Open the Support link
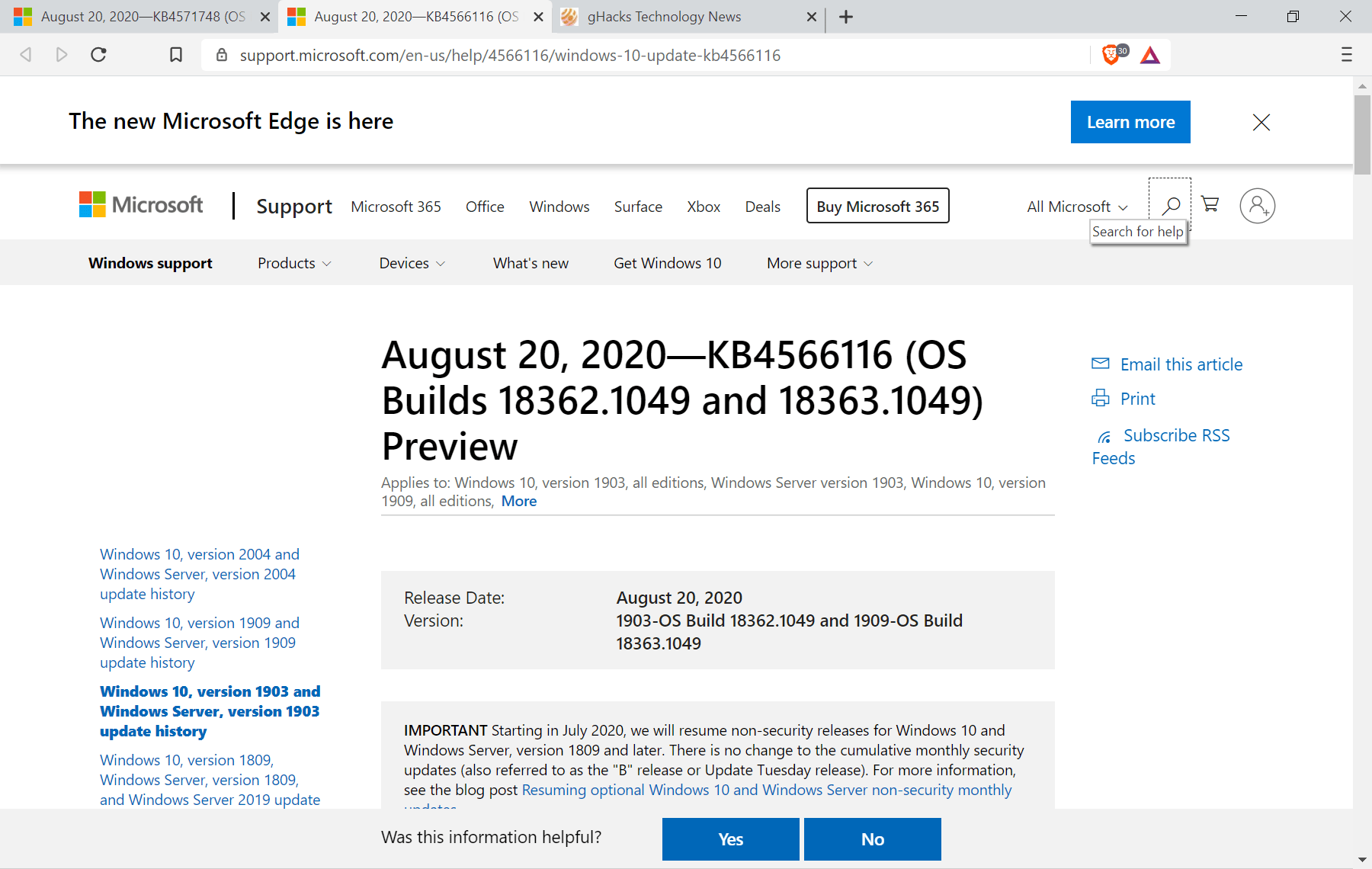The image size is (1372, 869). [294, 207]
